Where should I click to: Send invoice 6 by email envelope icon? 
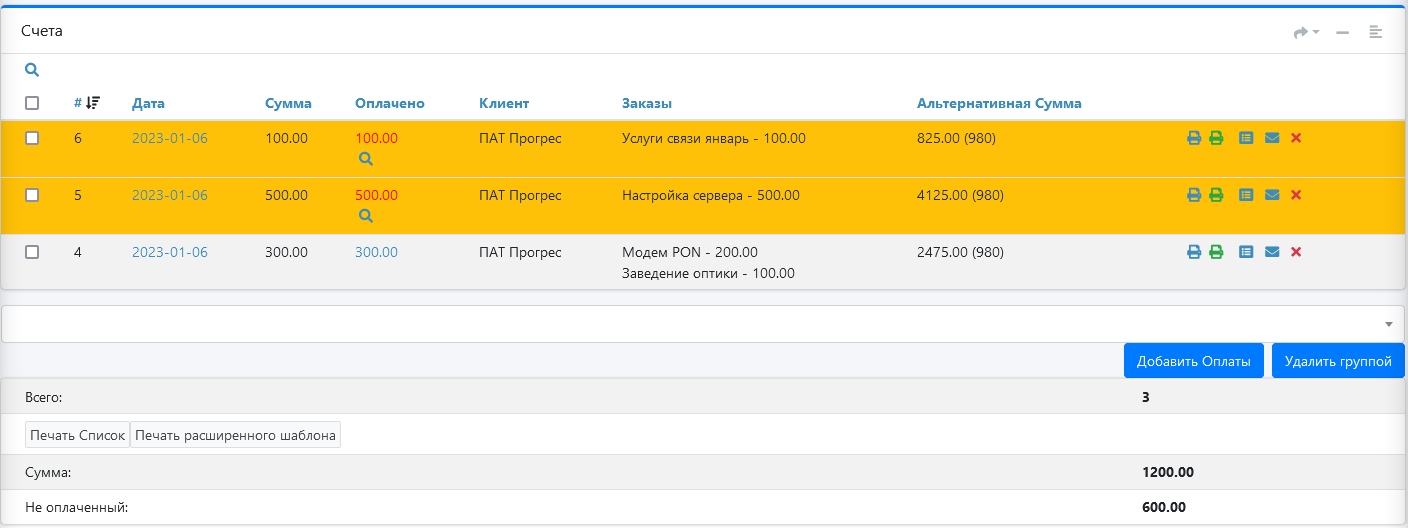(1272, 138)
